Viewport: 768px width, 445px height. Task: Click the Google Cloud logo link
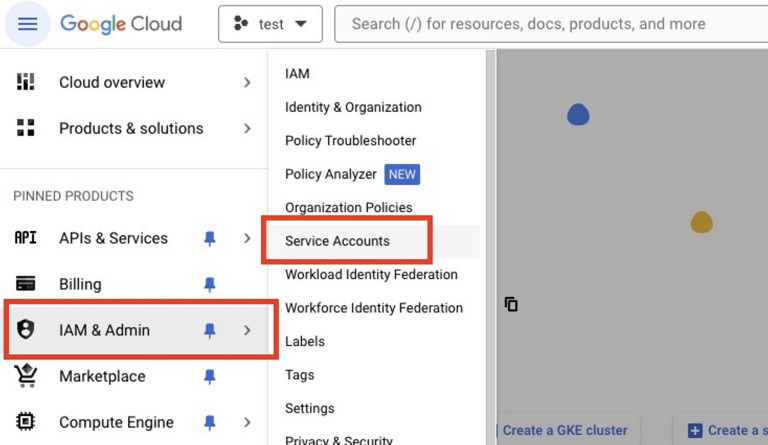click(121, 24)
